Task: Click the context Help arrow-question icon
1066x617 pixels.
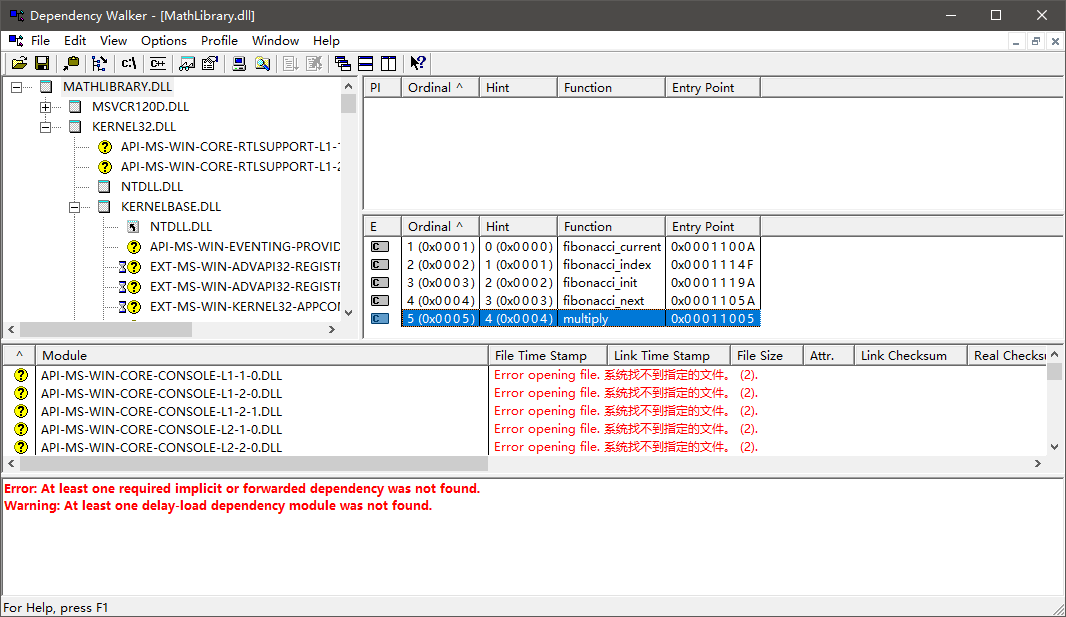Action: coord(418,64)
